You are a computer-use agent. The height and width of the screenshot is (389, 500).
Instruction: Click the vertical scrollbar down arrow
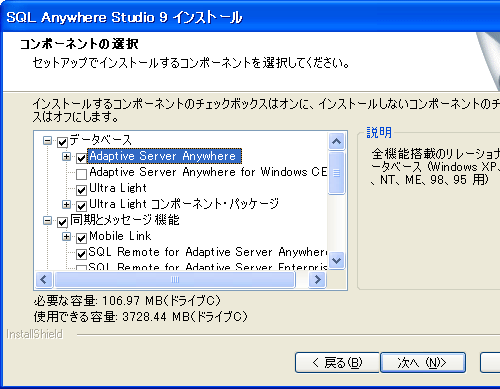coord(336,260)
